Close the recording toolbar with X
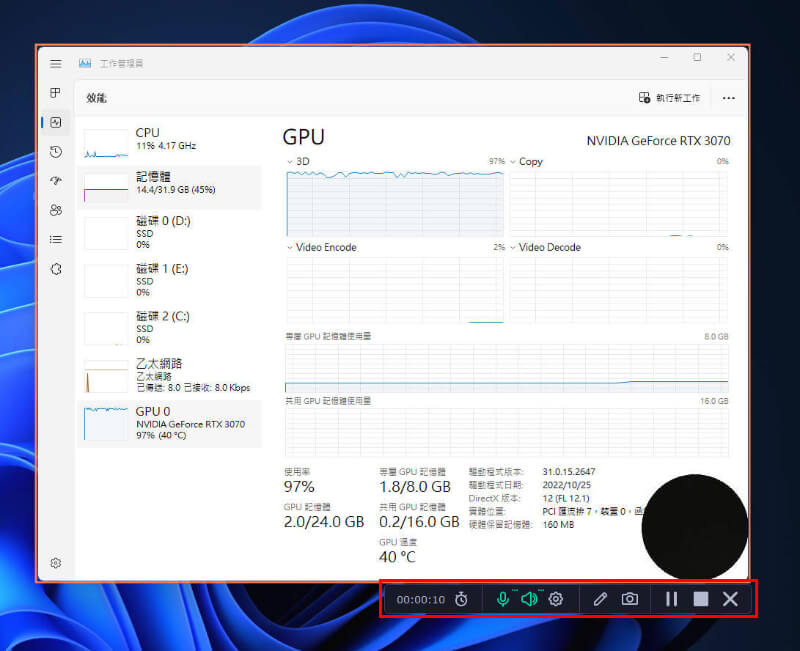The height and width of the screenshot is (651, 800). click(730, 599)
